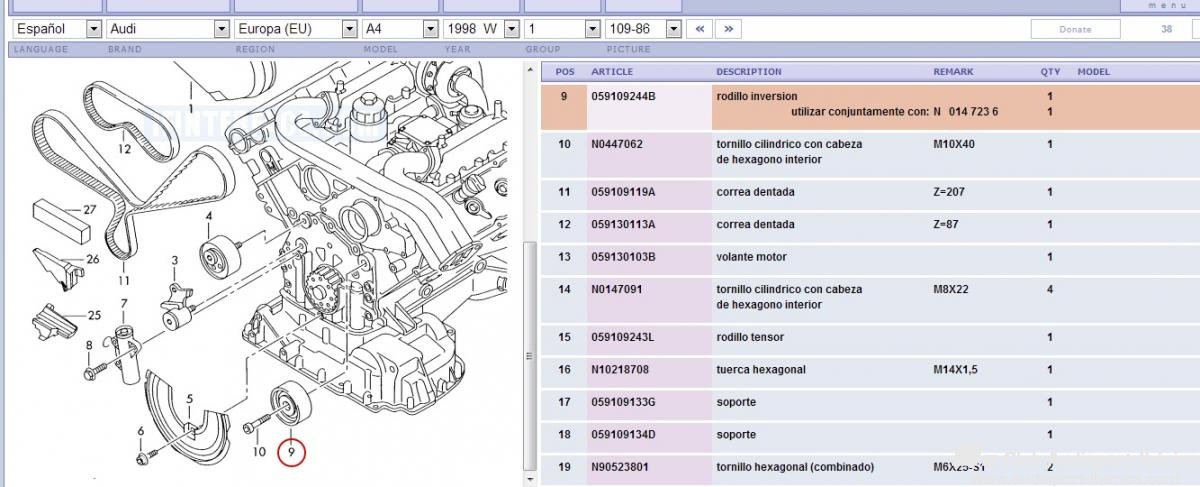1200x487 pixels.
Task: Click the remark M8X22
Action: (951, 289)
